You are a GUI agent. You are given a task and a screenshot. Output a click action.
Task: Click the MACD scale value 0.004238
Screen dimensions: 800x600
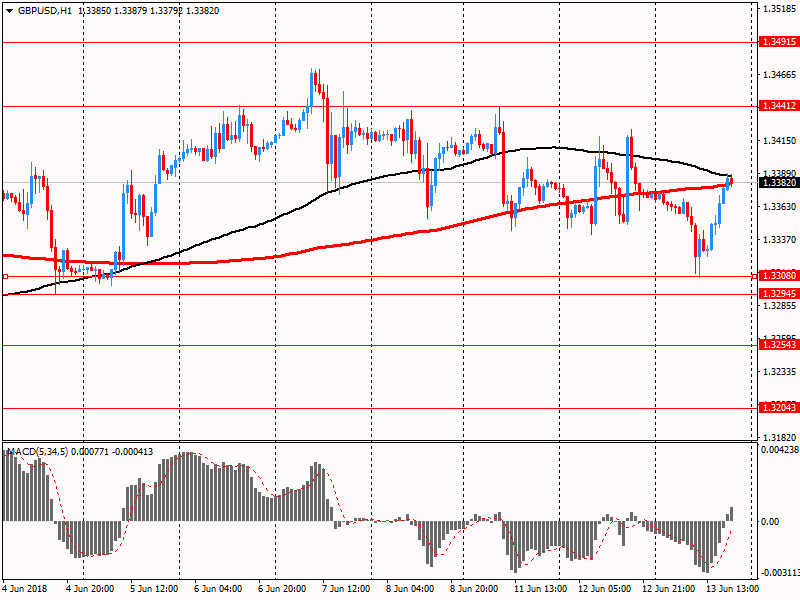[x=780, y=450]
